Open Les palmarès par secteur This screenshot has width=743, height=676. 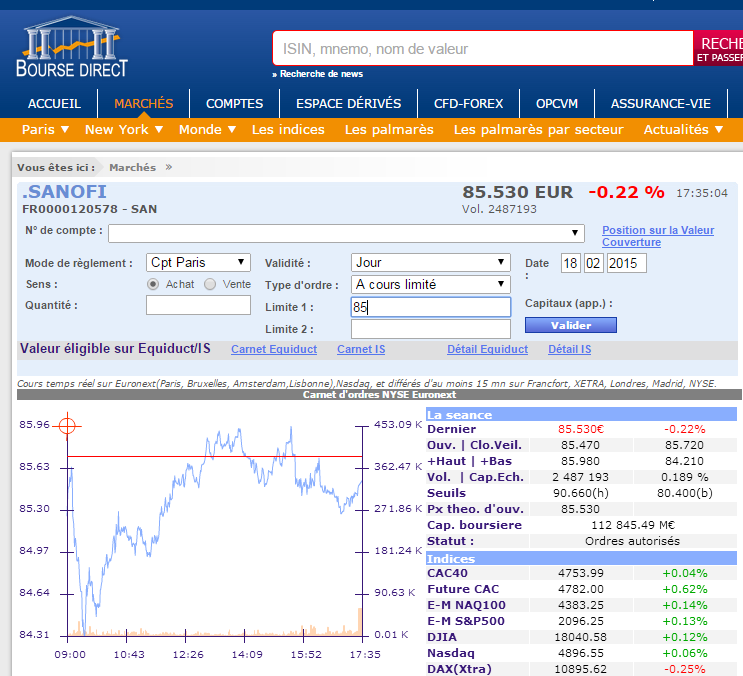tap(539, 129)
